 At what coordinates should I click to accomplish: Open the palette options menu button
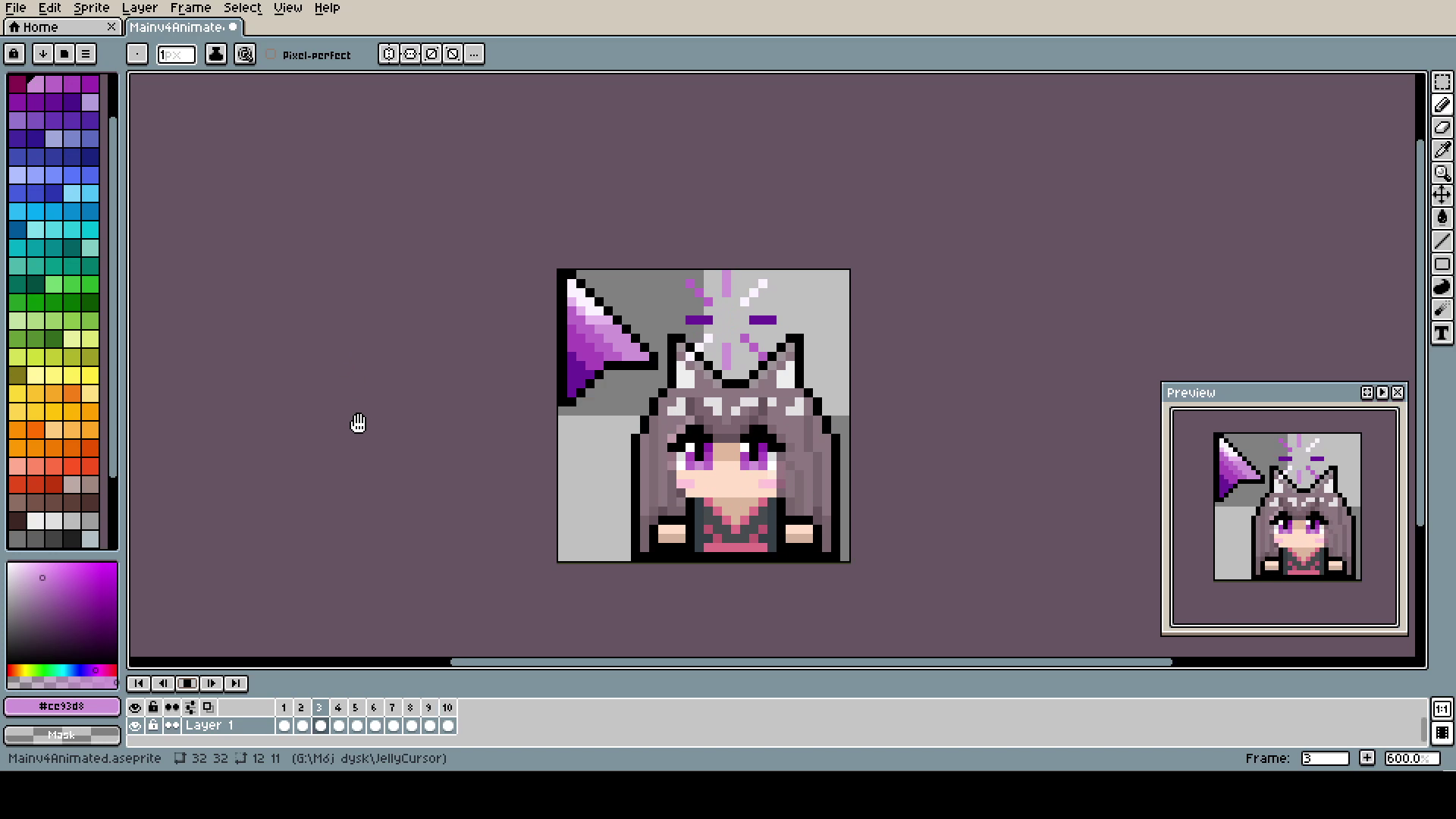coord(86,54)
